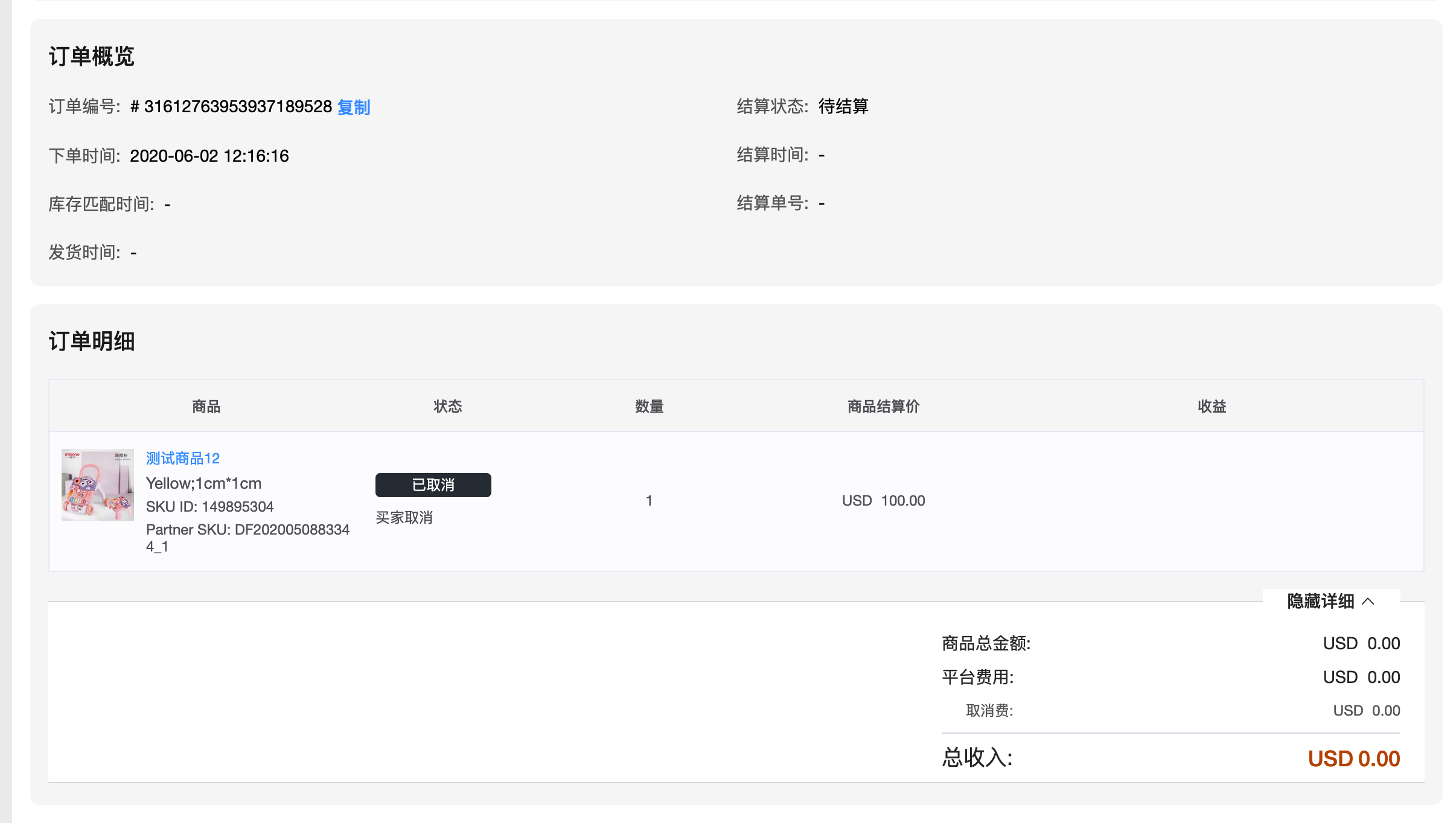Viewport: 1456px width, 823px height.
Task: Select the SKU ID 149895304 text
Action: (209, 507)
